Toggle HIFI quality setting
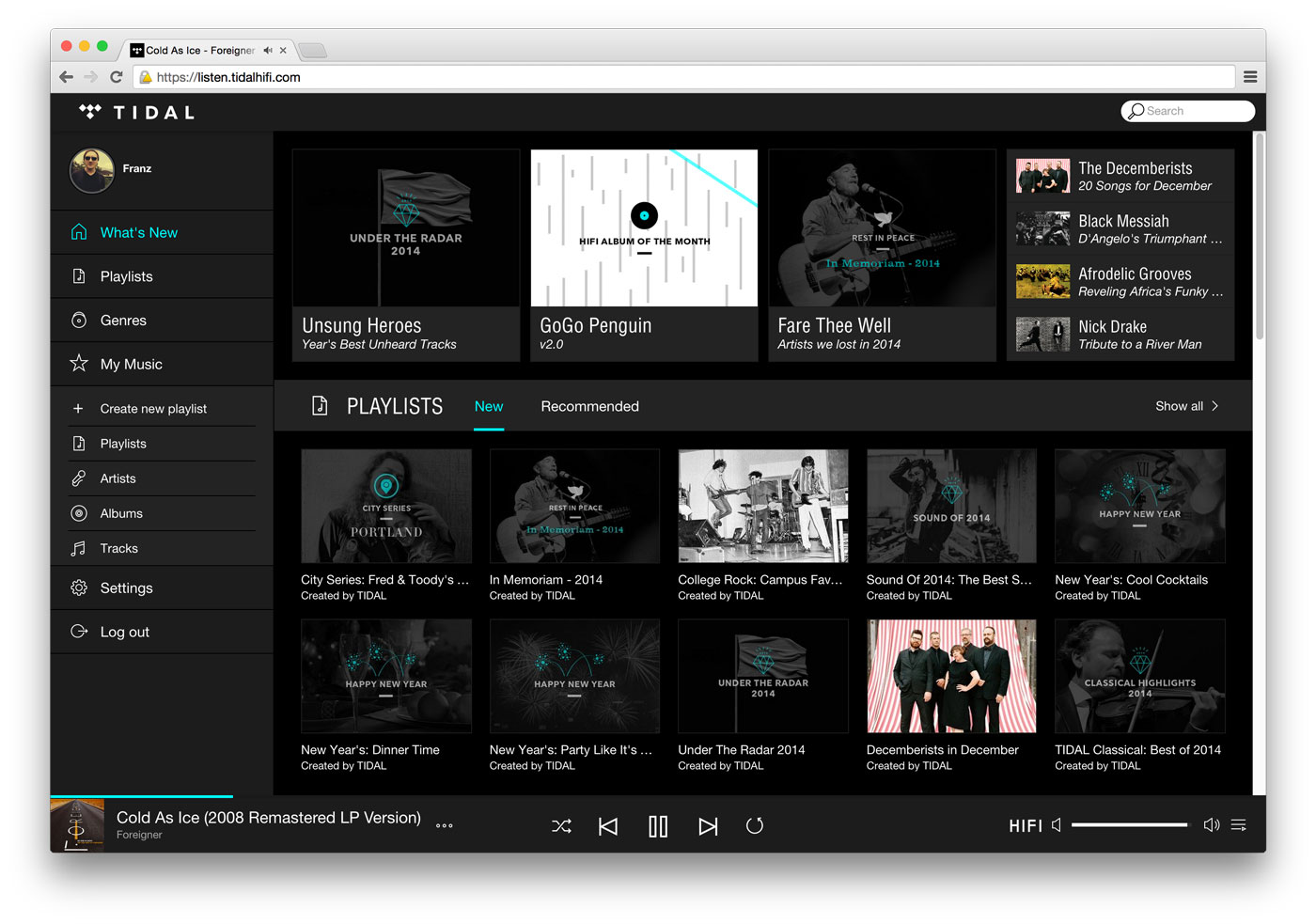Screen dimensions: 1316x924 [1026, 826]
